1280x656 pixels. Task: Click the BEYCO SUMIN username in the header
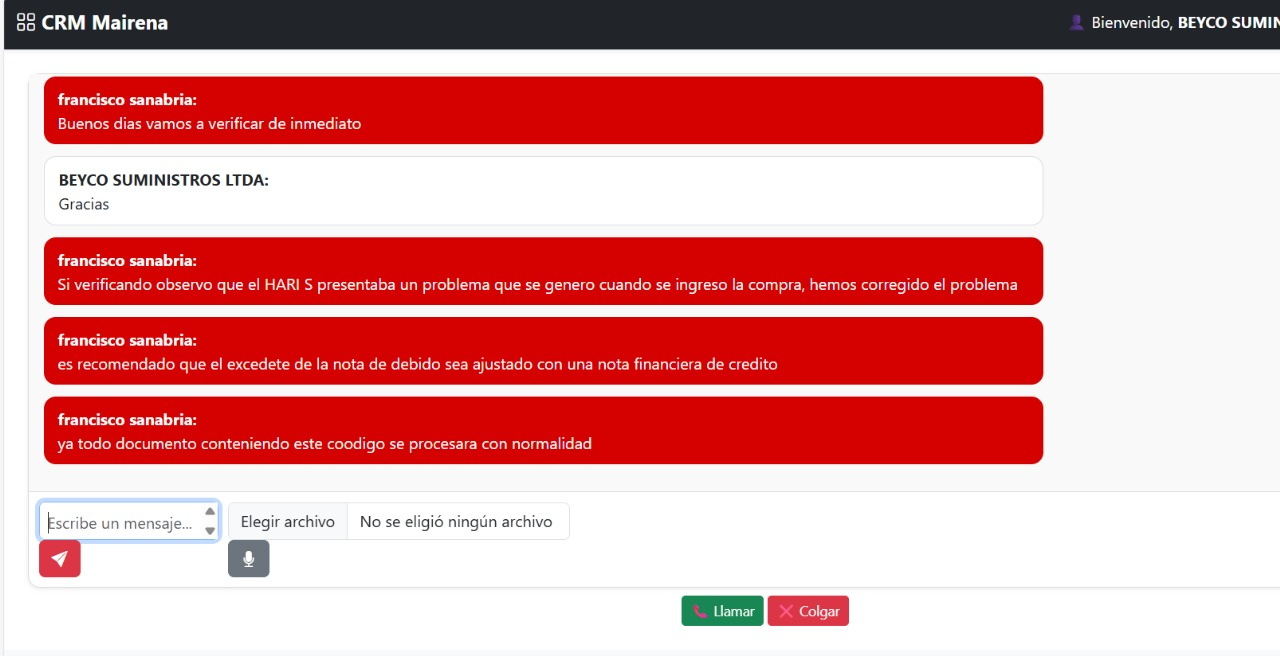(1228, 22)
